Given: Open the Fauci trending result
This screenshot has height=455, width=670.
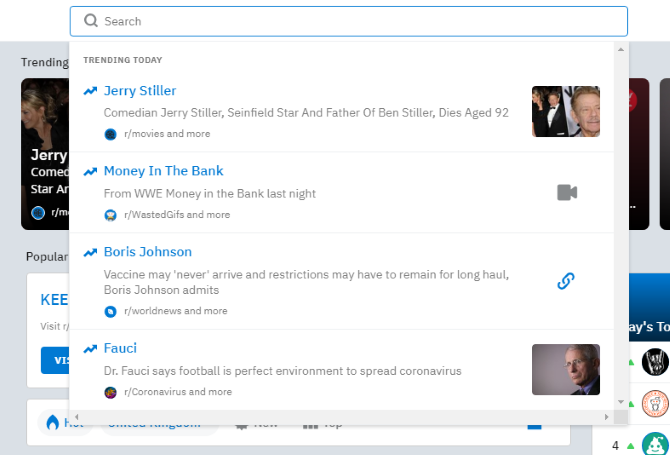Looking at the screenshot, I should [120, 348].
